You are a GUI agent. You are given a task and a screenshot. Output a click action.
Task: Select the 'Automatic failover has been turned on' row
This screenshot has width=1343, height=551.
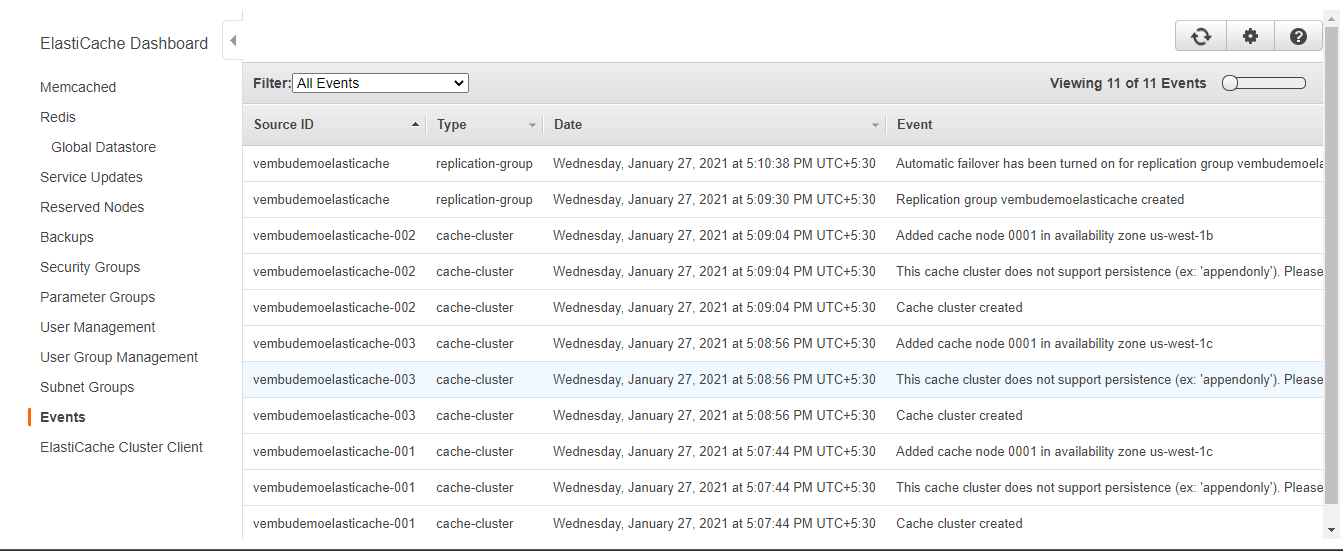click(x=783, y=163)
